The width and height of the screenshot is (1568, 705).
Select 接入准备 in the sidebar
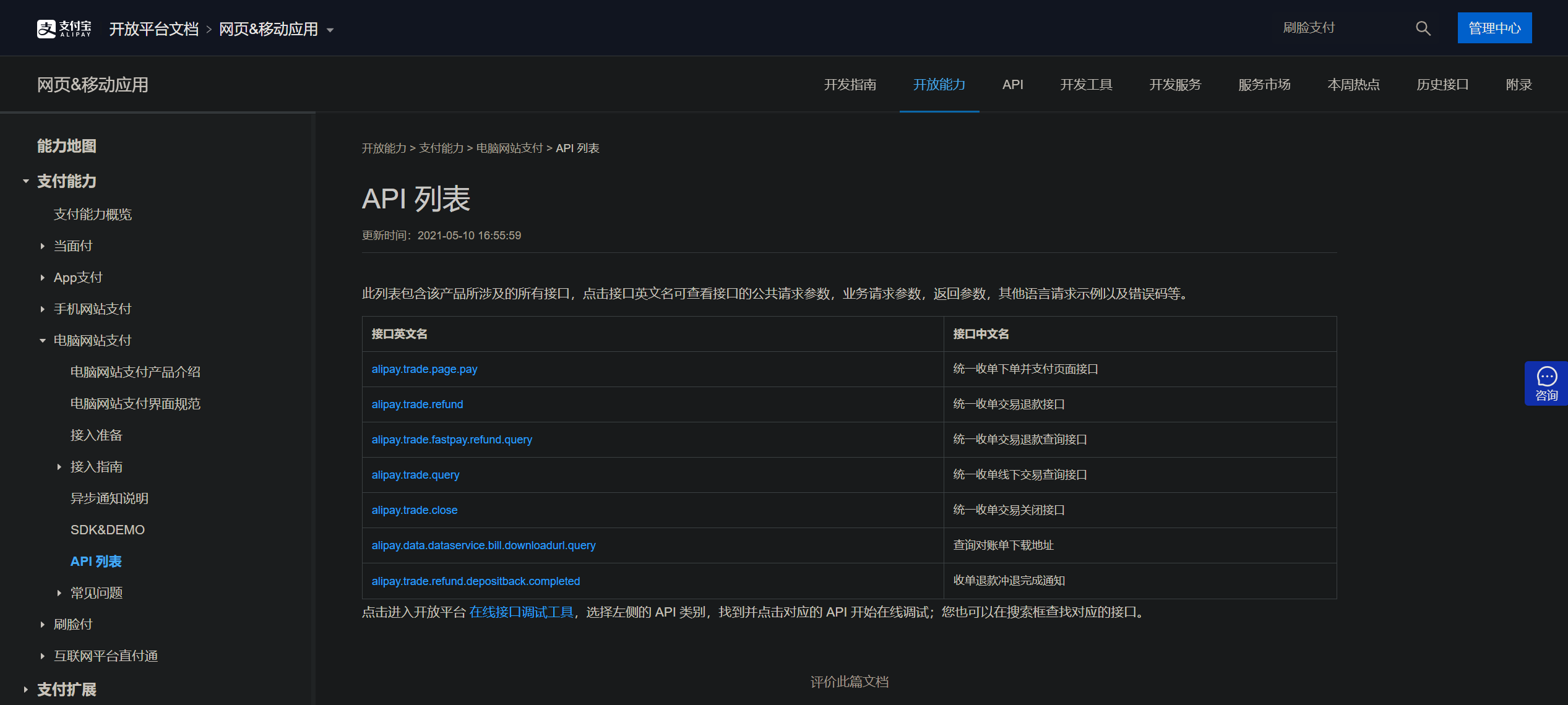point(96,435)
